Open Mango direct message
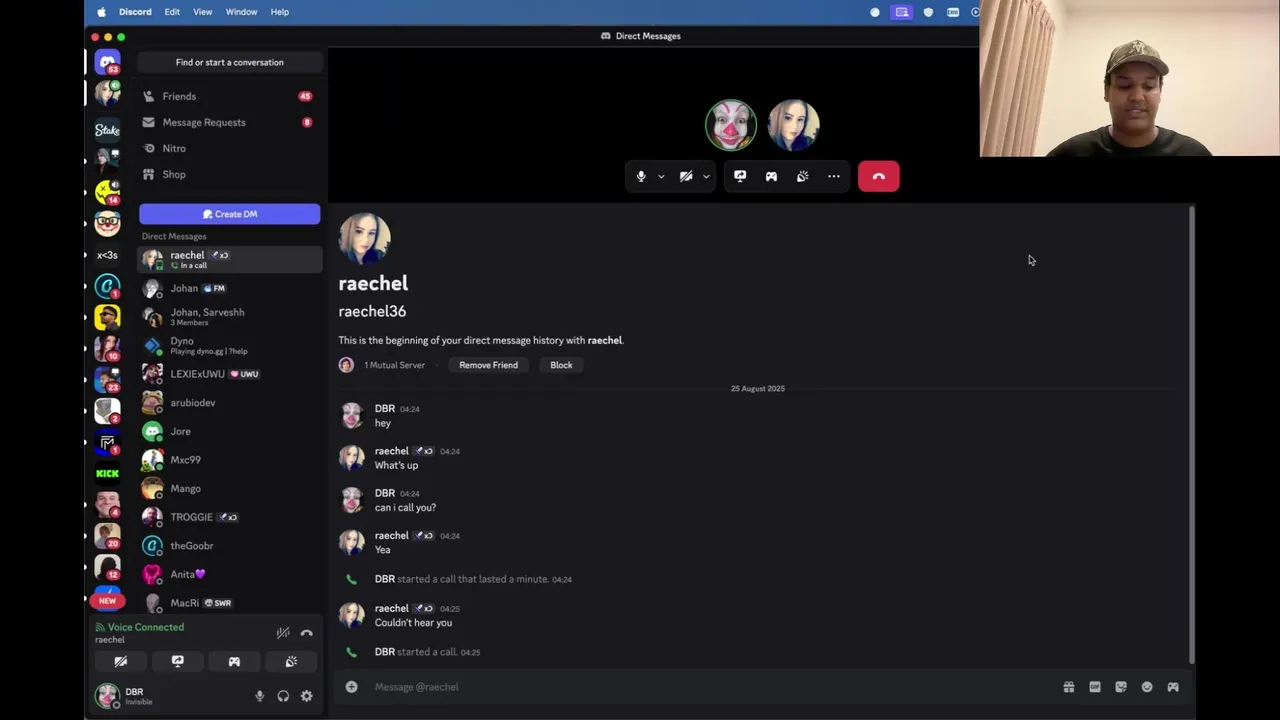 [229, 489]
